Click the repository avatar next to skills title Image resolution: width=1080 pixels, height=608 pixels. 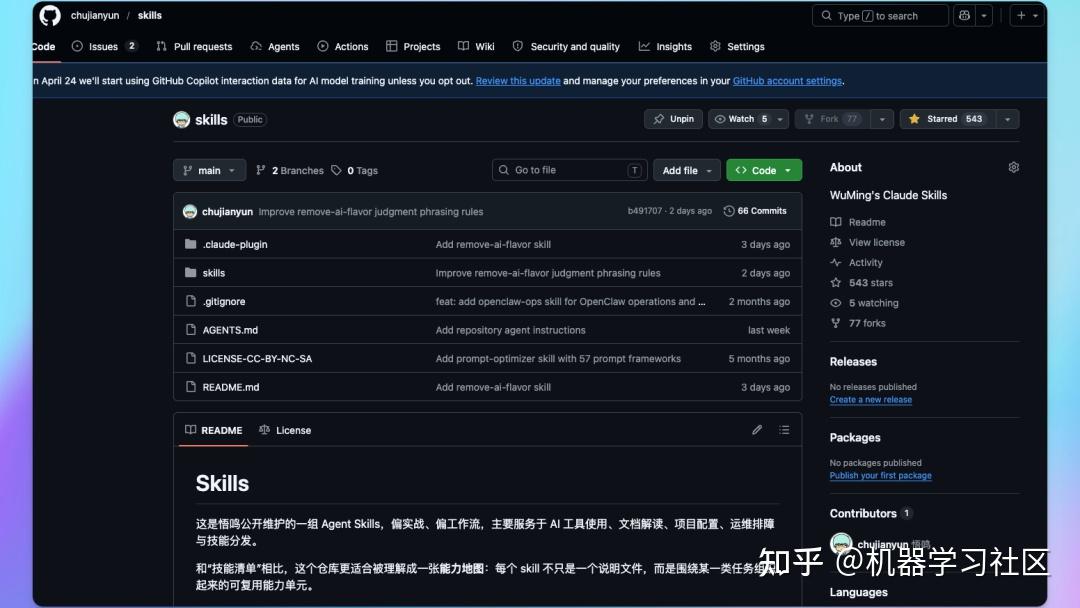181,119
